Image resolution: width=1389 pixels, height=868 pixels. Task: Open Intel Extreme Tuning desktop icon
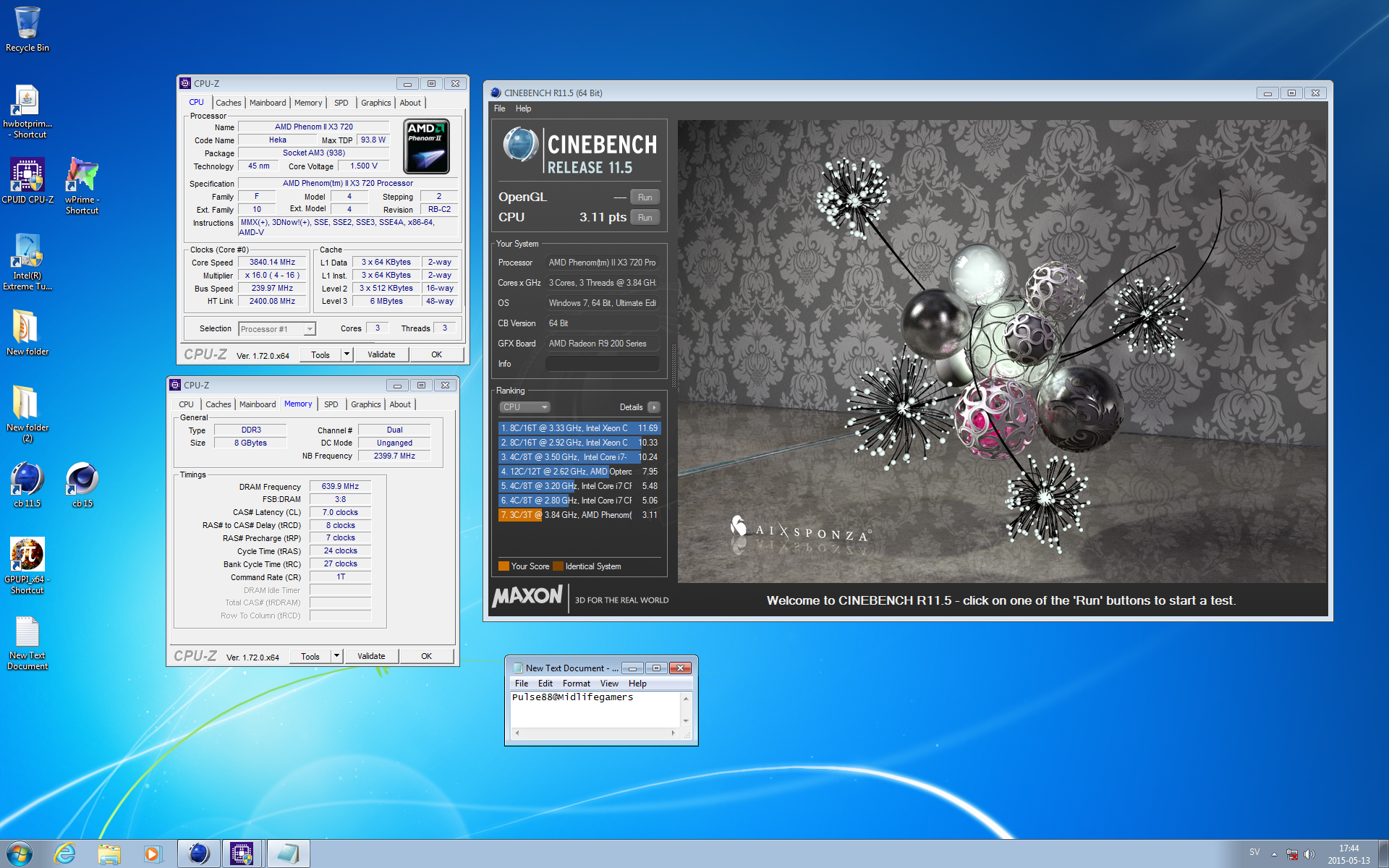tap(27, 262)
